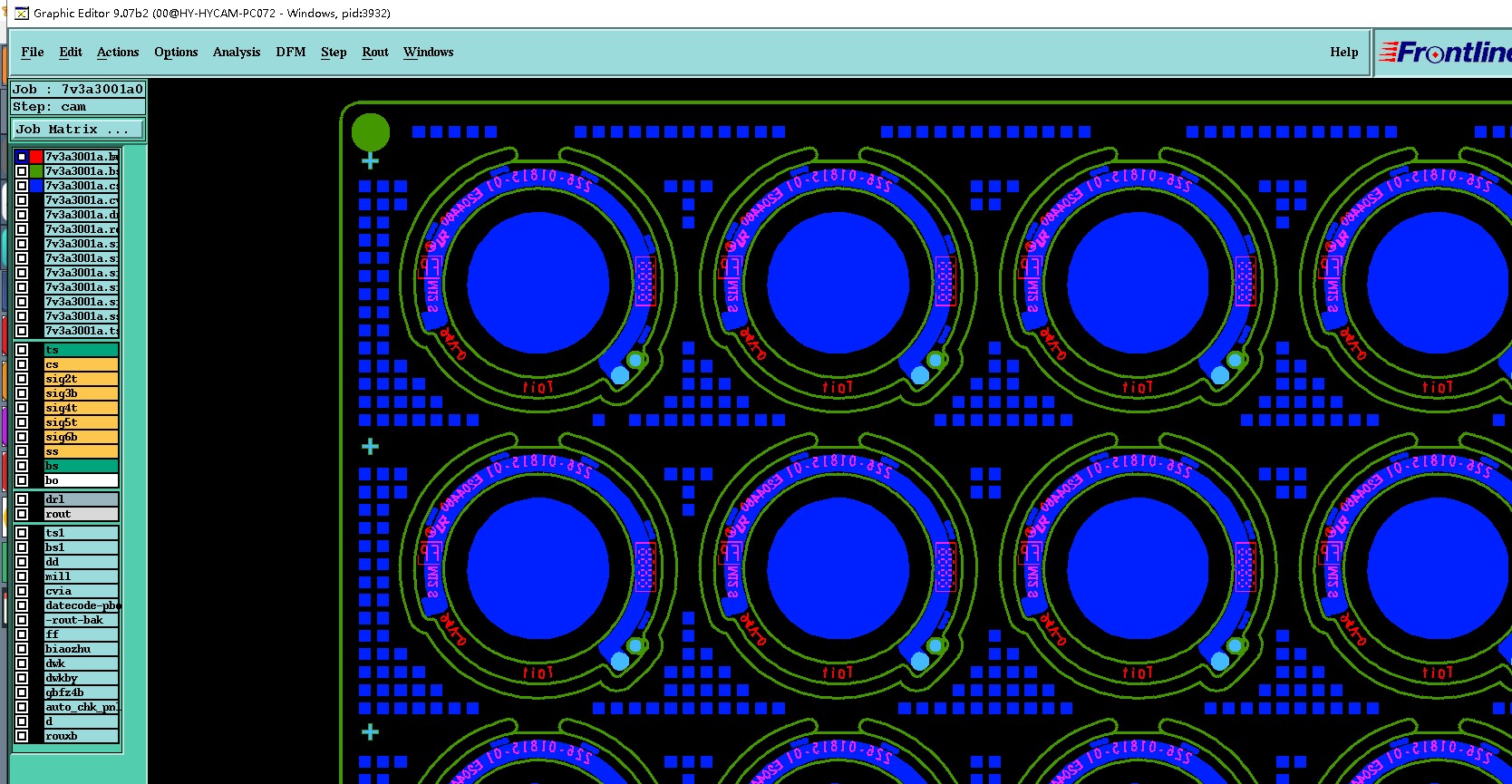The height and width of the screenshot is (784, 1512).
Task: Open the Actions menu
Action: point(118,52)
